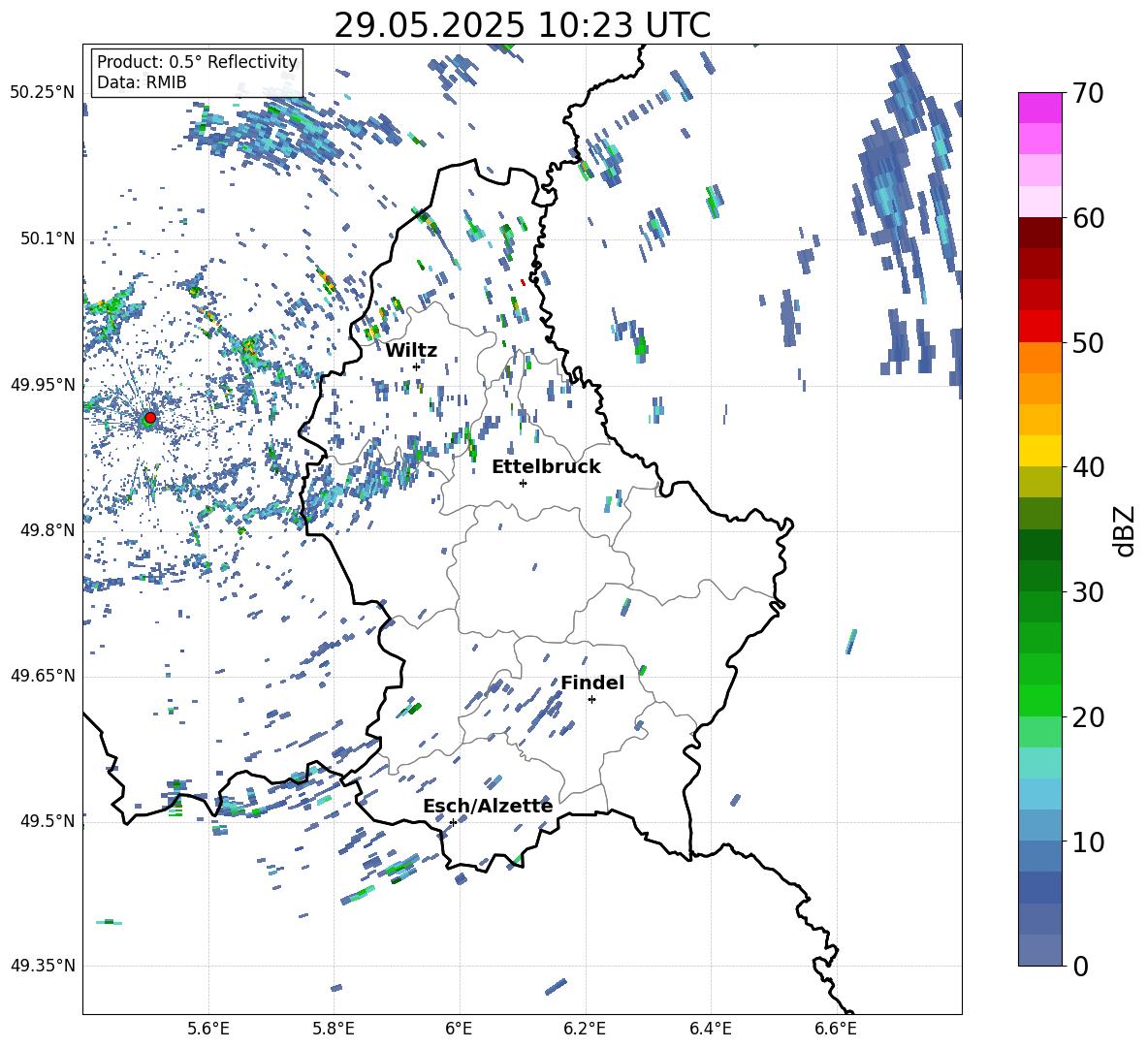
Task: Click the Ettelbruck station cross marker
Action: pyautogui.click(x=523, y=483)
